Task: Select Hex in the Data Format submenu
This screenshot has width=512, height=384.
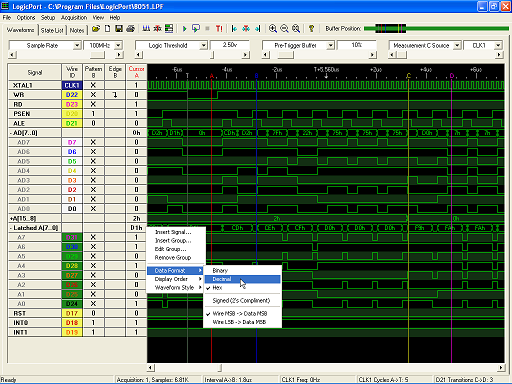Action: pos(217,288)
